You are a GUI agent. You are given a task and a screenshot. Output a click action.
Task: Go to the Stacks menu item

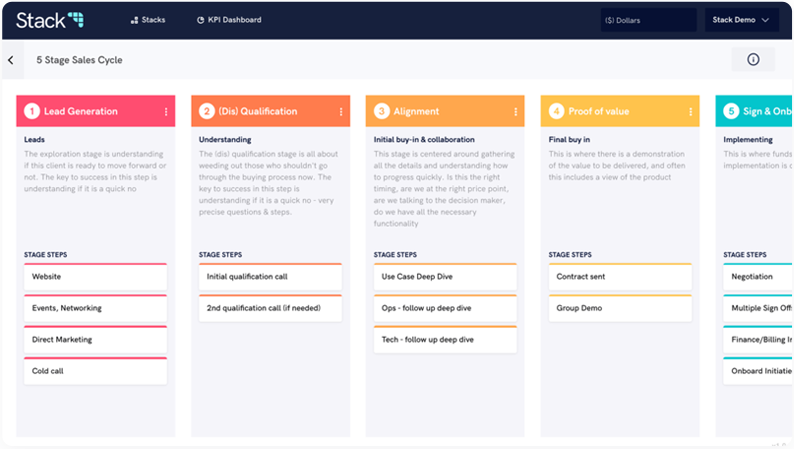click(148, 20)
